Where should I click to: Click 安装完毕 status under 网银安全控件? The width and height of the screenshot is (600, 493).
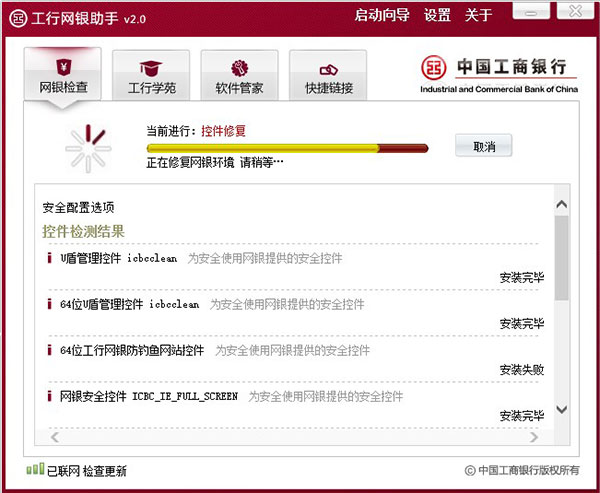[x=522, y=416]
